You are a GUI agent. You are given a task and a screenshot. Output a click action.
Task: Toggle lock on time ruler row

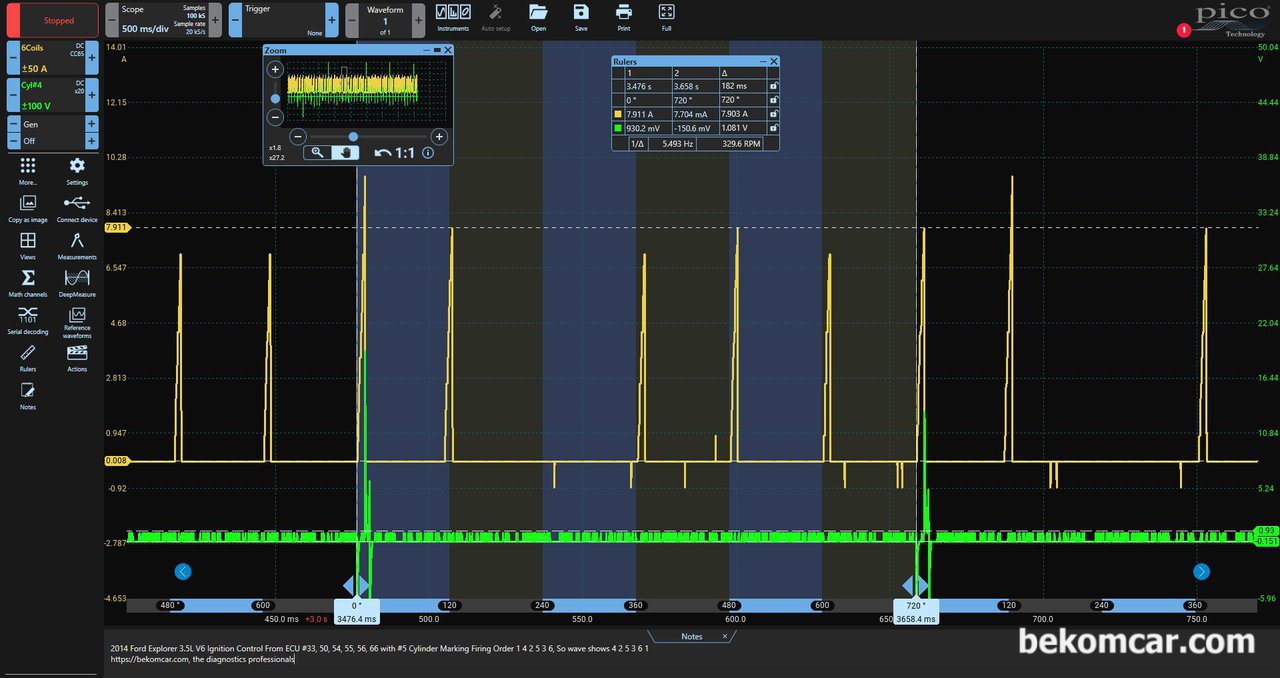point(773,87)
